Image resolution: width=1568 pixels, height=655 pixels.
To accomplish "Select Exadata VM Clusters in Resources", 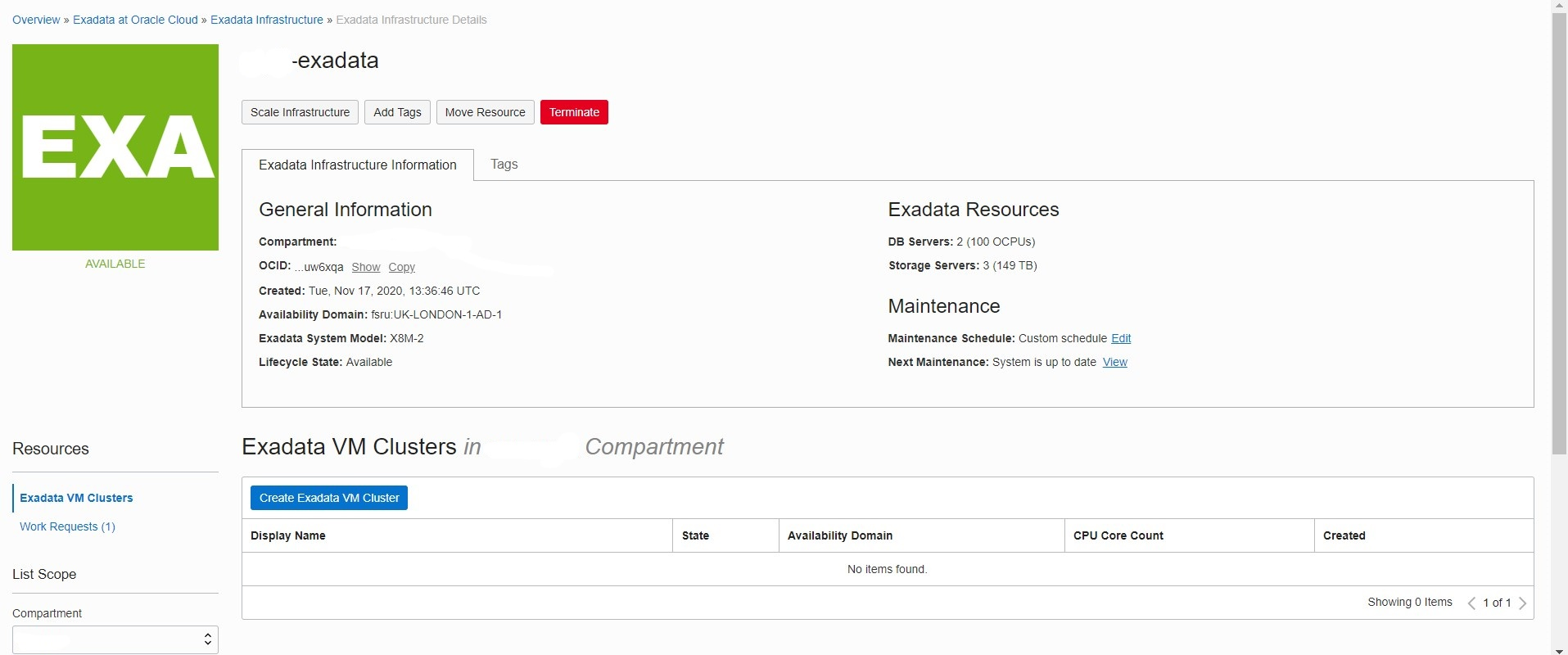I will click(x=76, y=498).
